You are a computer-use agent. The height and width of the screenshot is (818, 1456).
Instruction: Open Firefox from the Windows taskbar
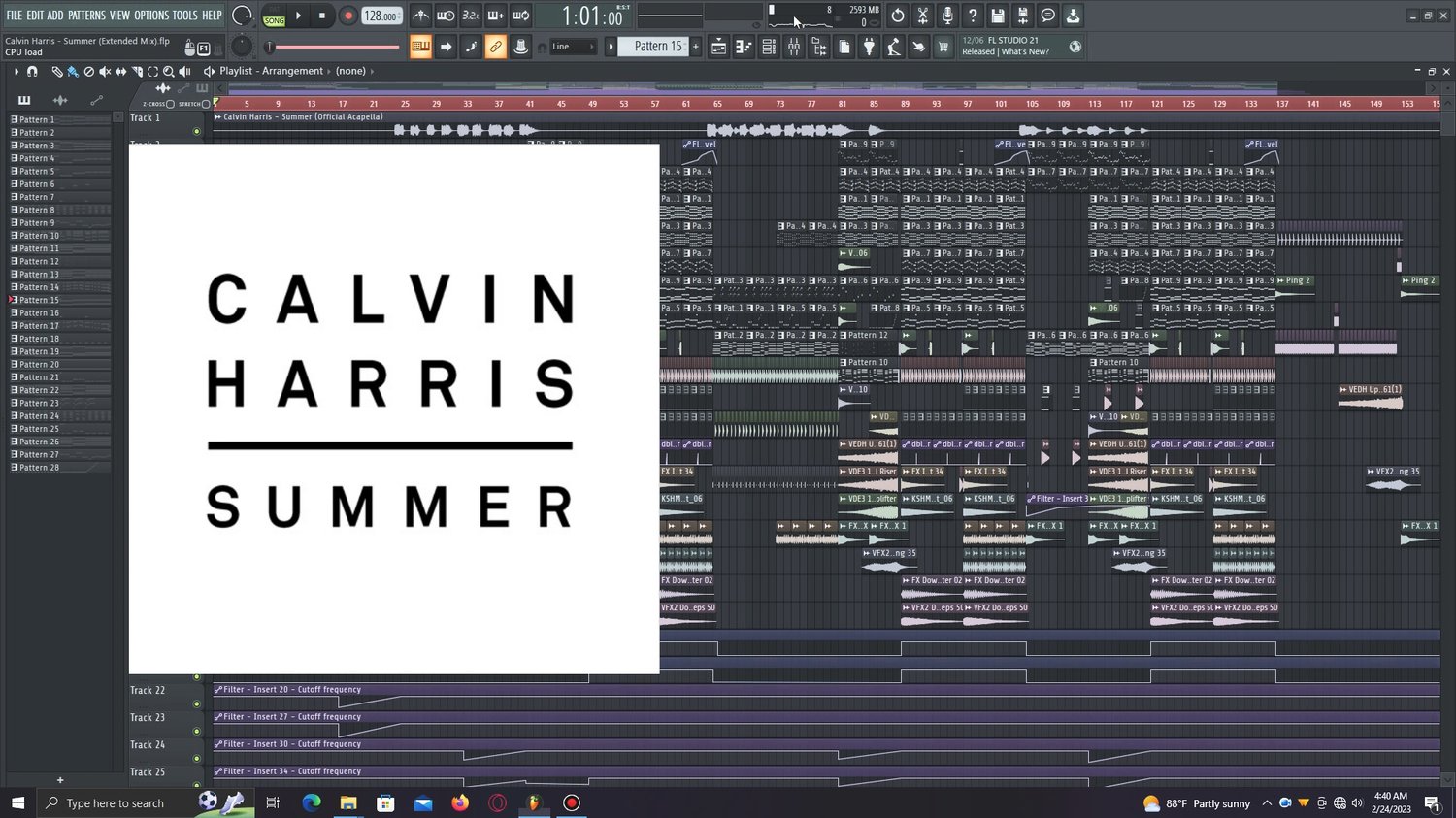[460, 803]
